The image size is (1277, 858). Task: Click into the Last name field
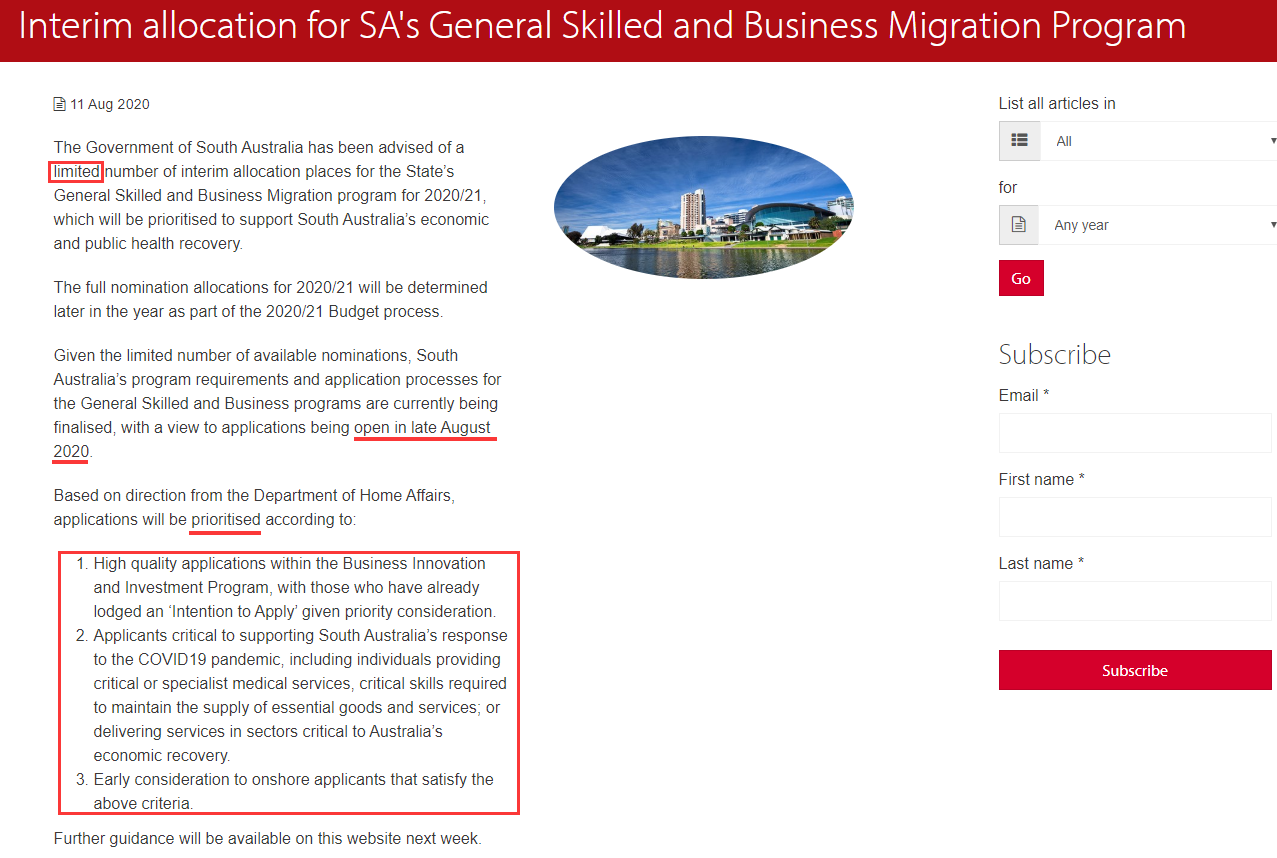1134,601
